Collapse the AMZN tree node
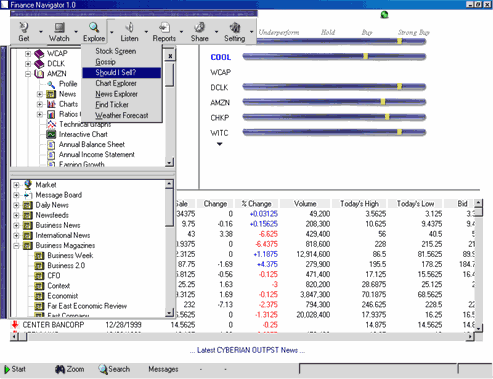 pos(28,74)
